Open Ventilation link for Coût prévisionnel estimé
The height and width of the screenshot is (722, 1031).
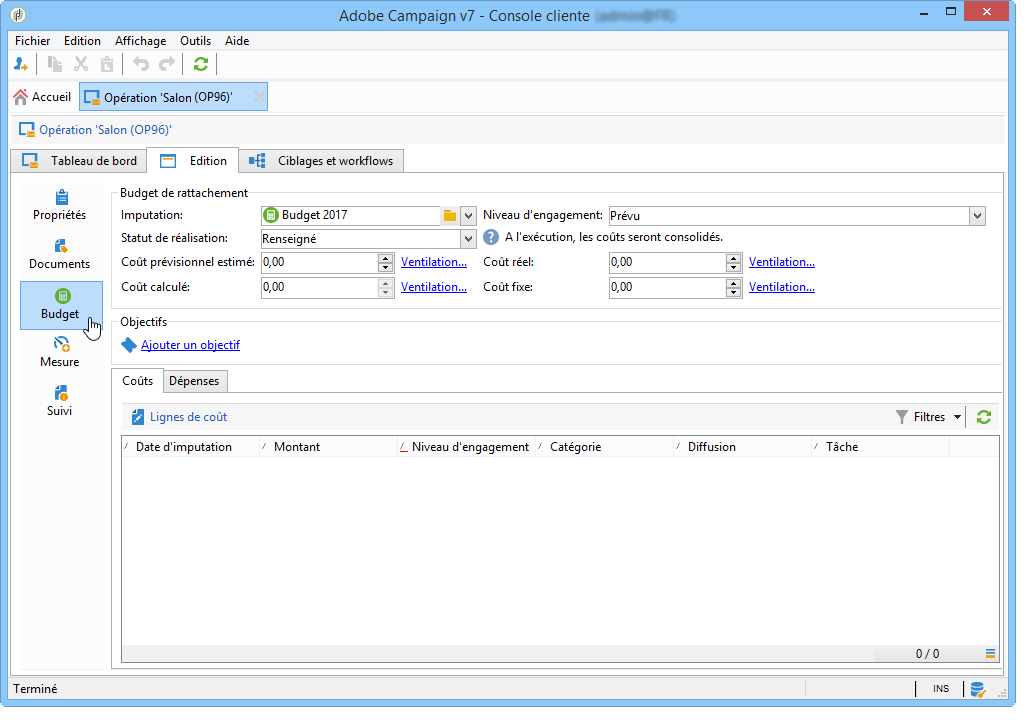(434, 262)
